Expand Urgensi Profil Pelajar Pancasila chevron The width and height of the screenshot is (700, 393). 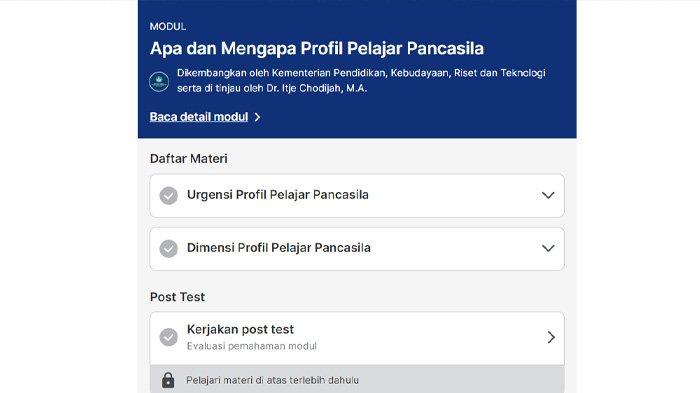[548, 196]
